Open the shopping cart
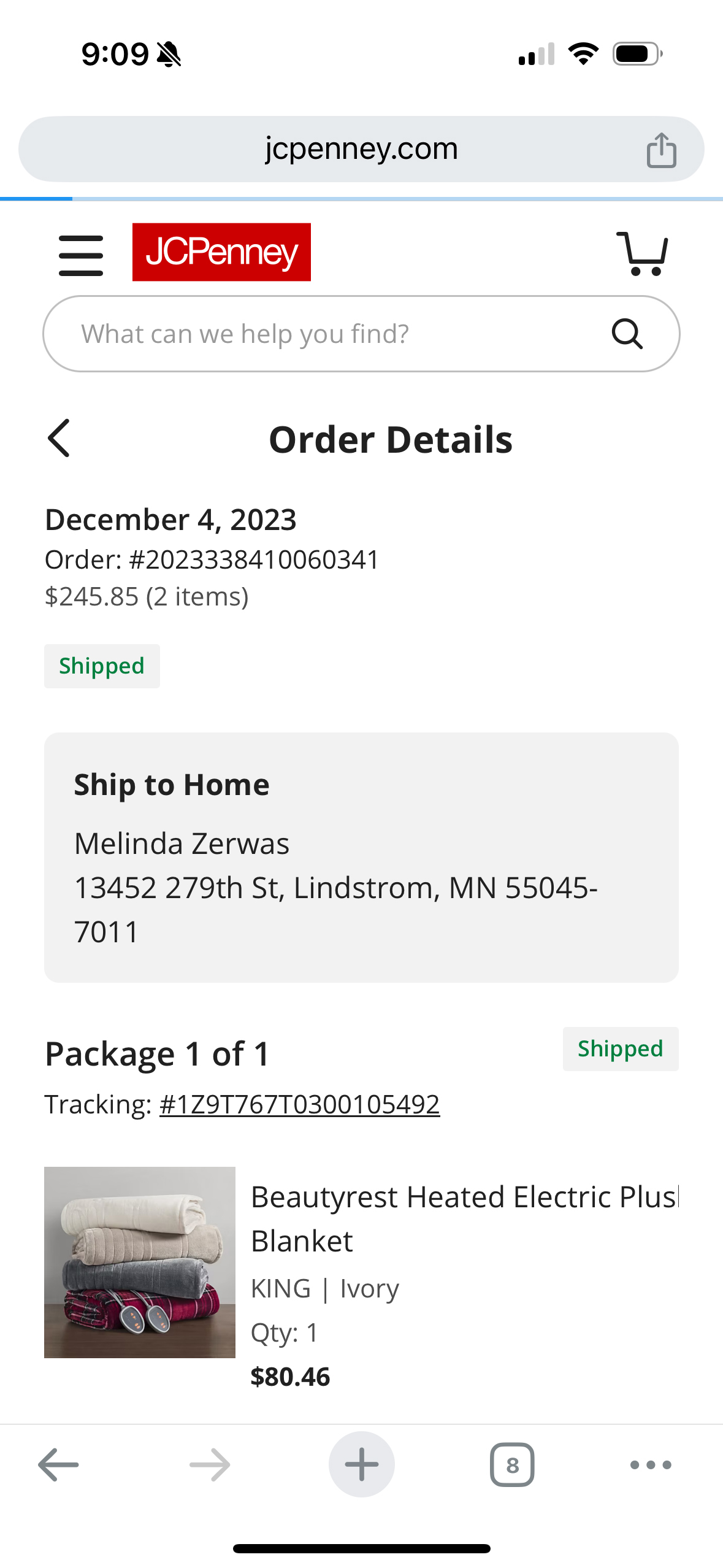 (x=642, y=253)
